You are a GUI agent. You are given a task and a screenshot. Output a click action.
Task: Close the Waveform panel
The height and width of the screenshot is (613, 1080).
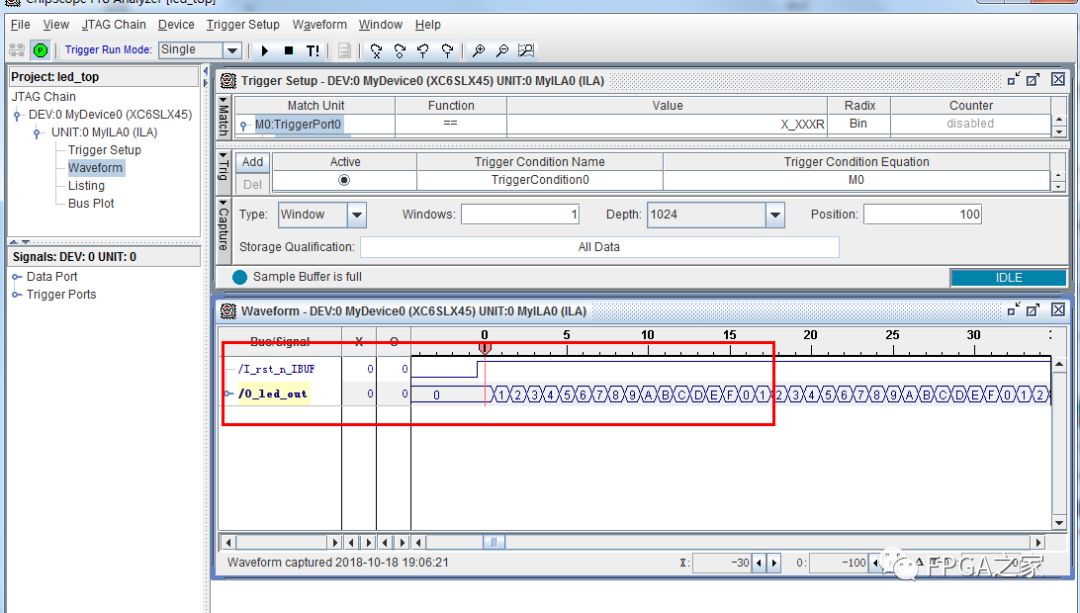[x=1059, y=310]
